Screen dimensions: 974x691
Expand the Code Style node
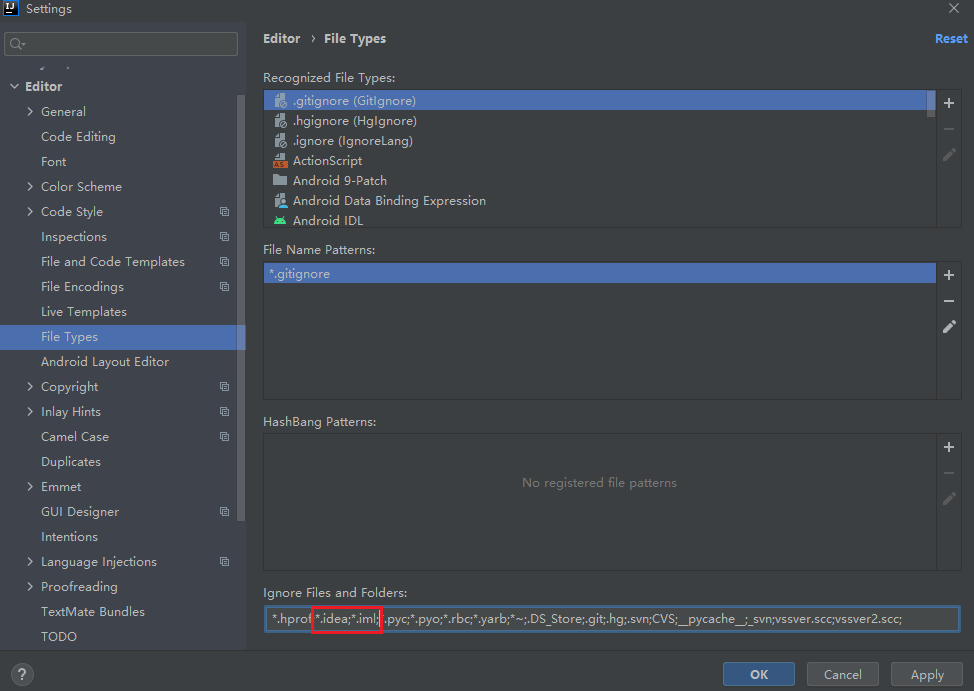coord(30,211)
